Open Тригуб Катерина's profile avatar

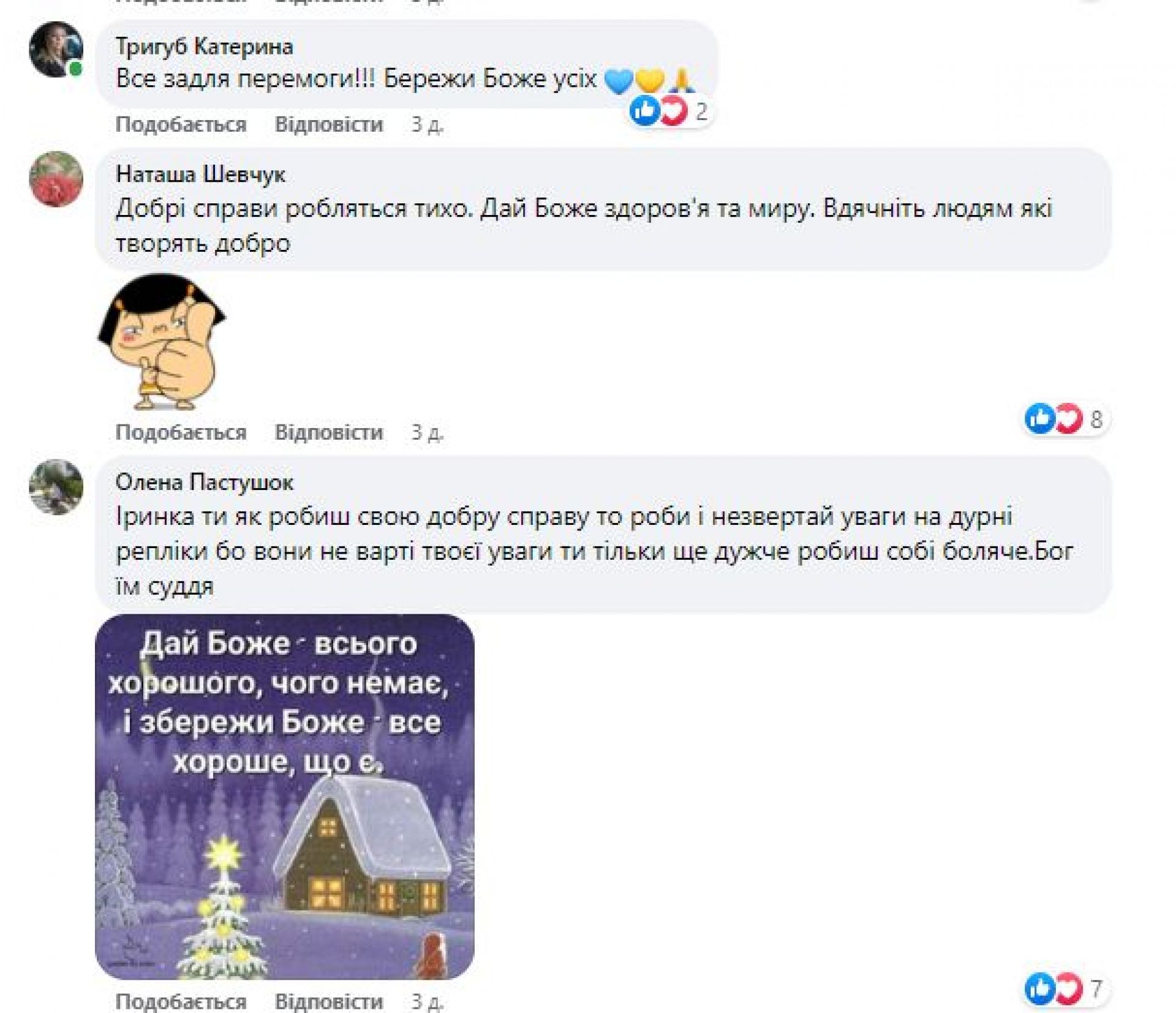(56, 50)
